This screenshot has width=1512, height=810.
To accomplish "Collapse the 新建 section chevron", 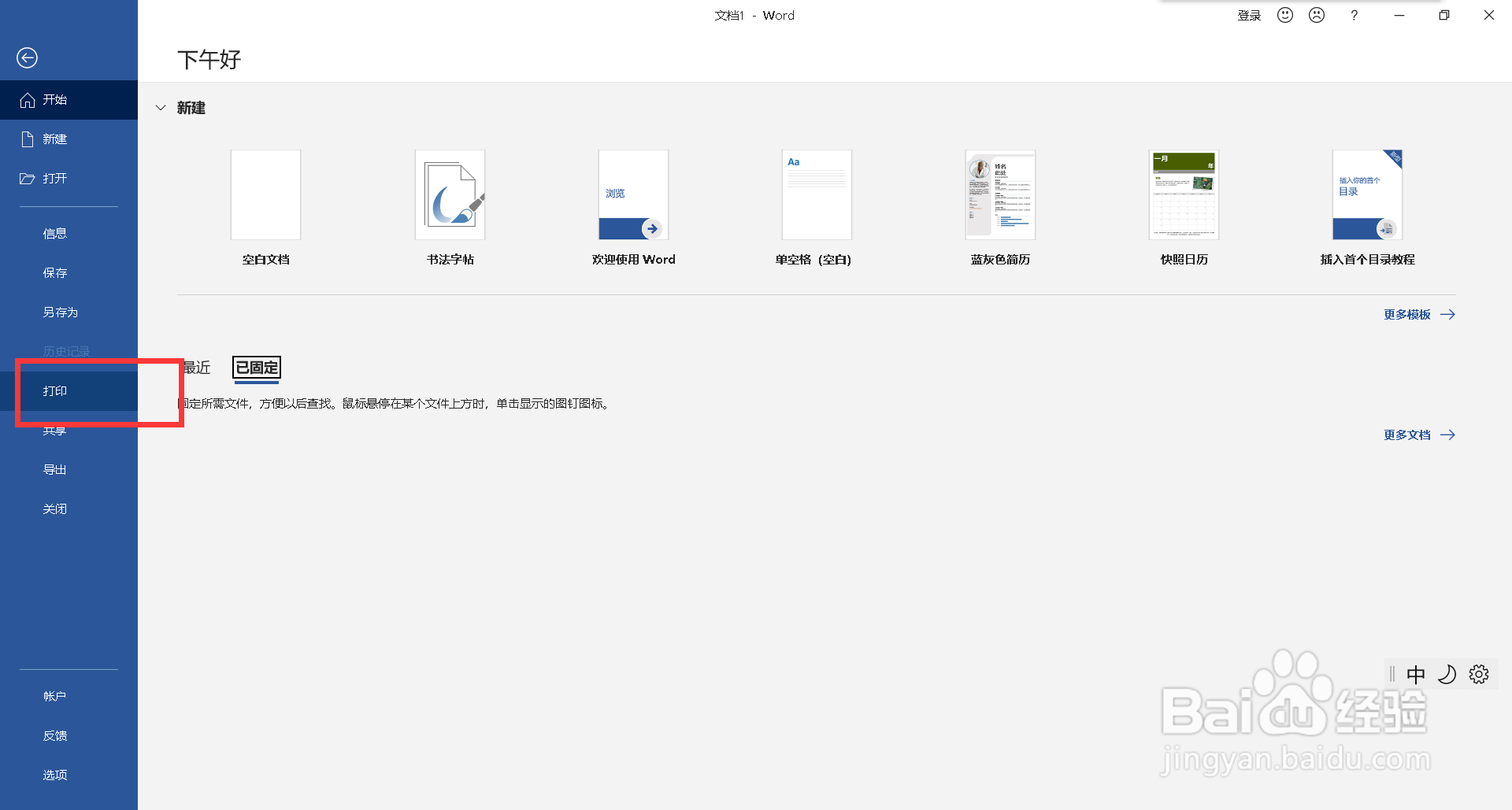I will click(161, 108).
